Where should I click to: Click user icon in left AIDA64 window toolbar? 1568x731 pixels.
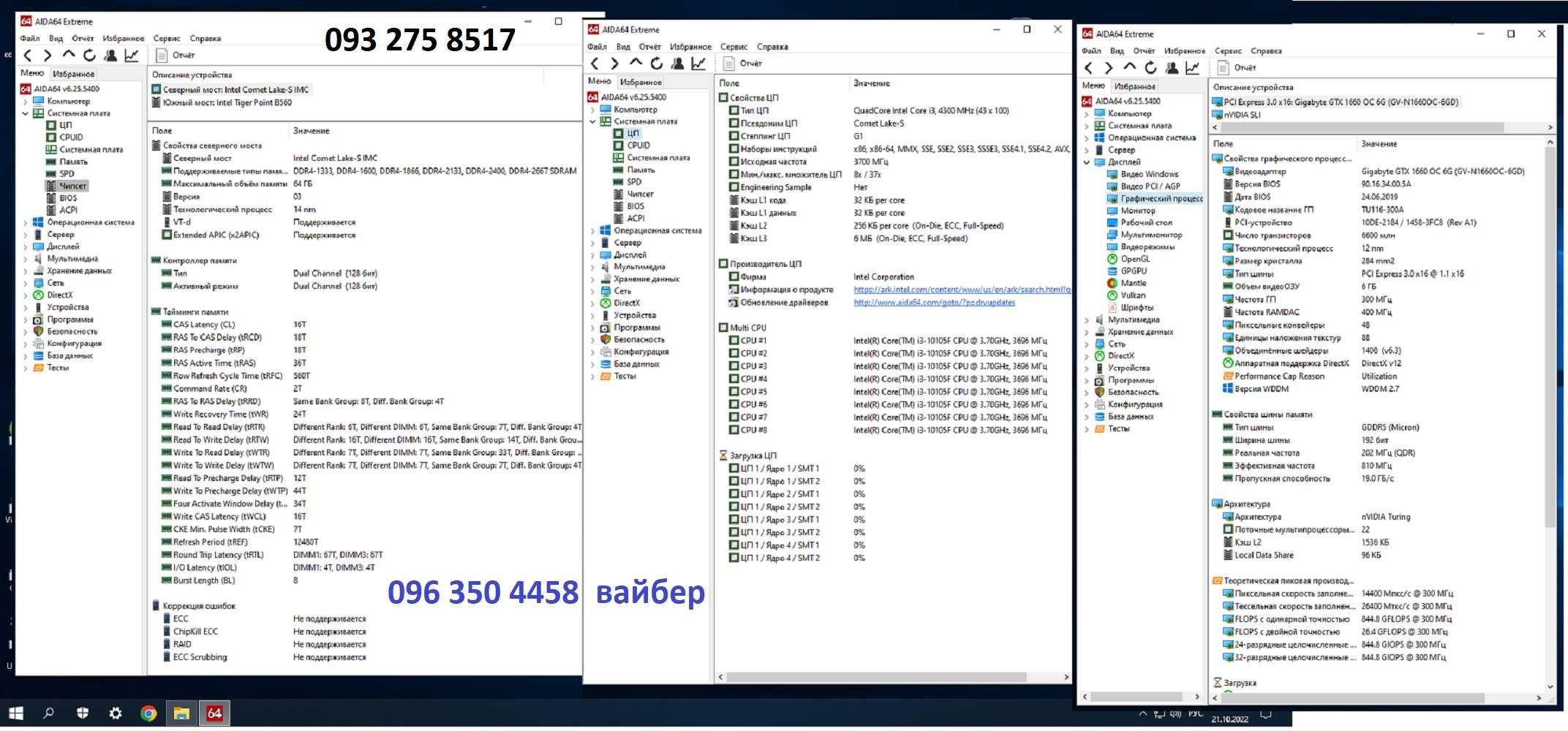point(110,56)
